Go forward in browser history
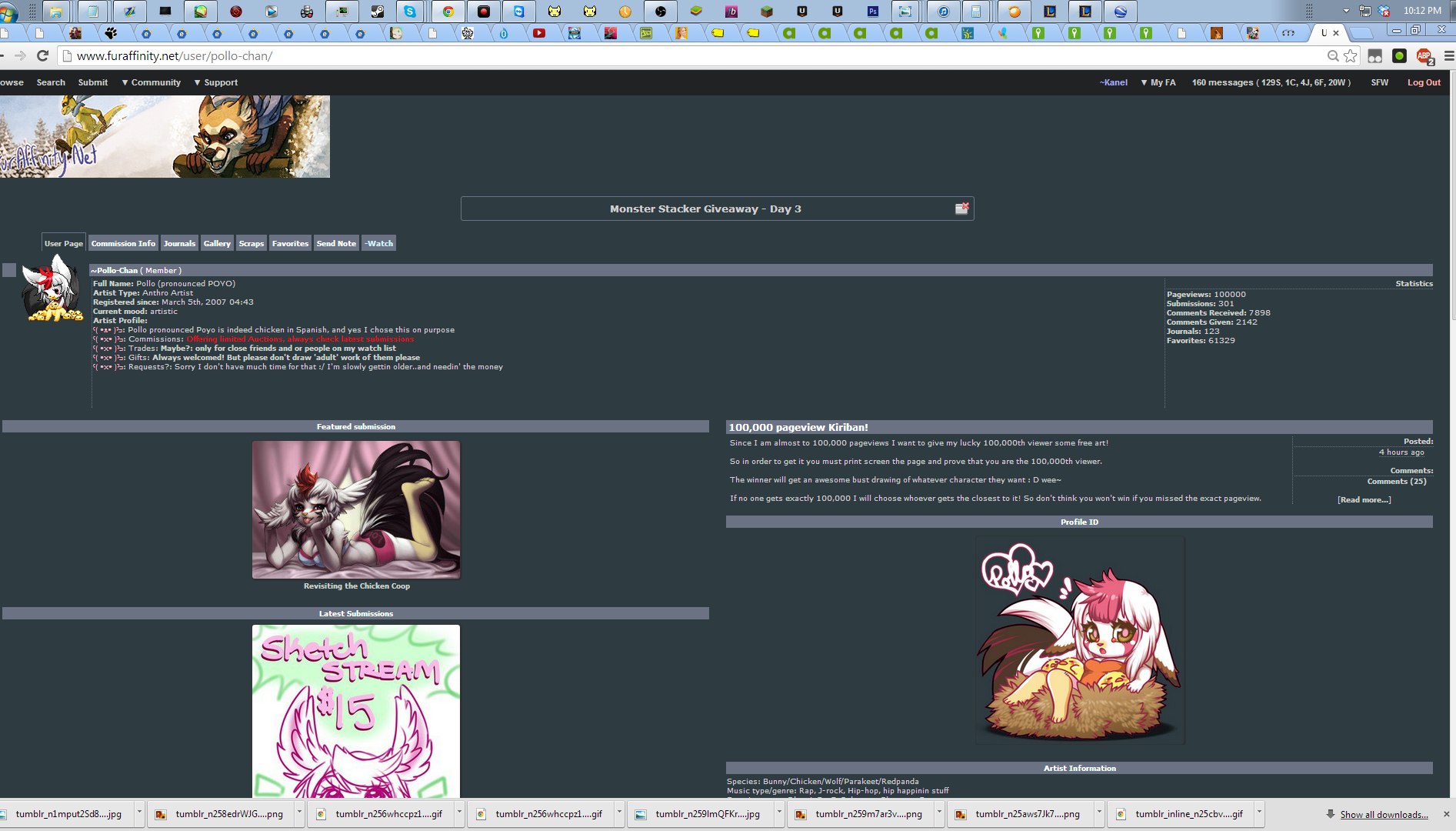 (21, 56)
